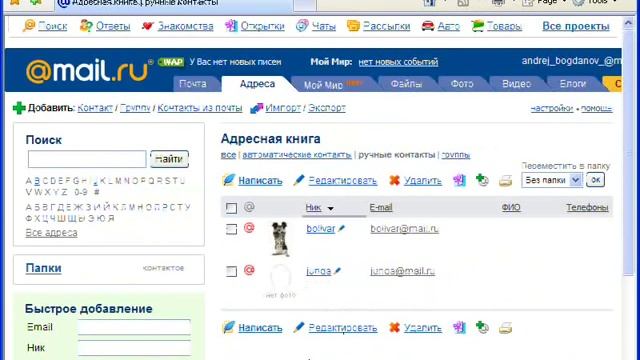Click the Товары cart icon

click(478, 26)
